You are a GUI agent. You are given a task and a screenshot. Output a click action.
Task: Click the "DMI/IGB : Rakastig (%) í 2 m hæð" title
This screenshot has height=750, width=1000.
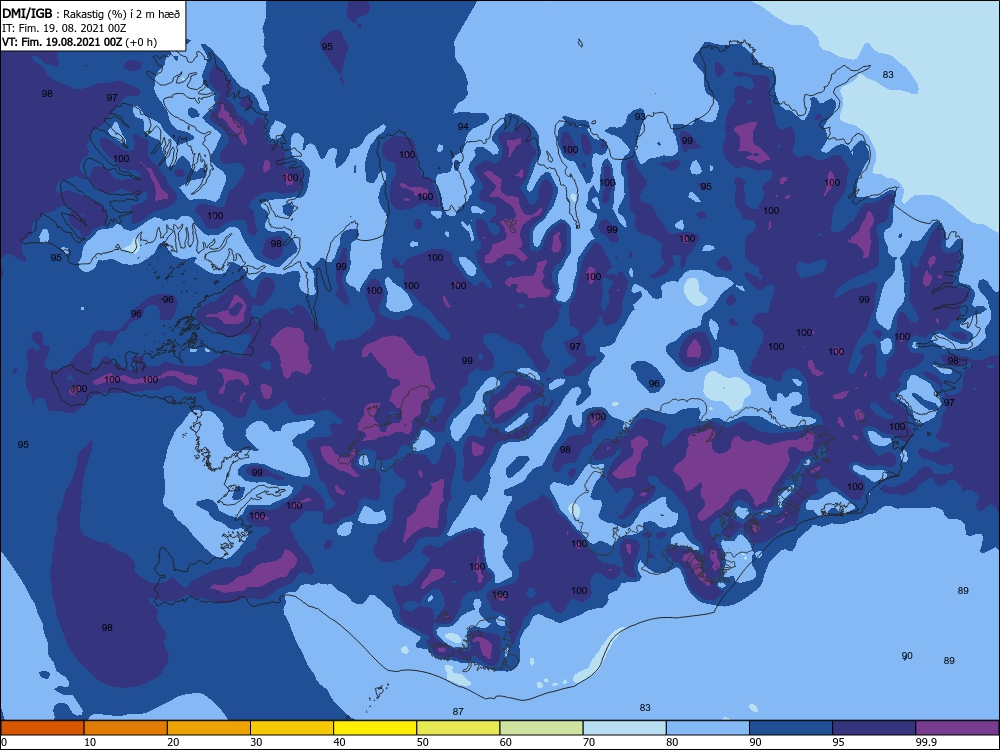tap(91, 13)
